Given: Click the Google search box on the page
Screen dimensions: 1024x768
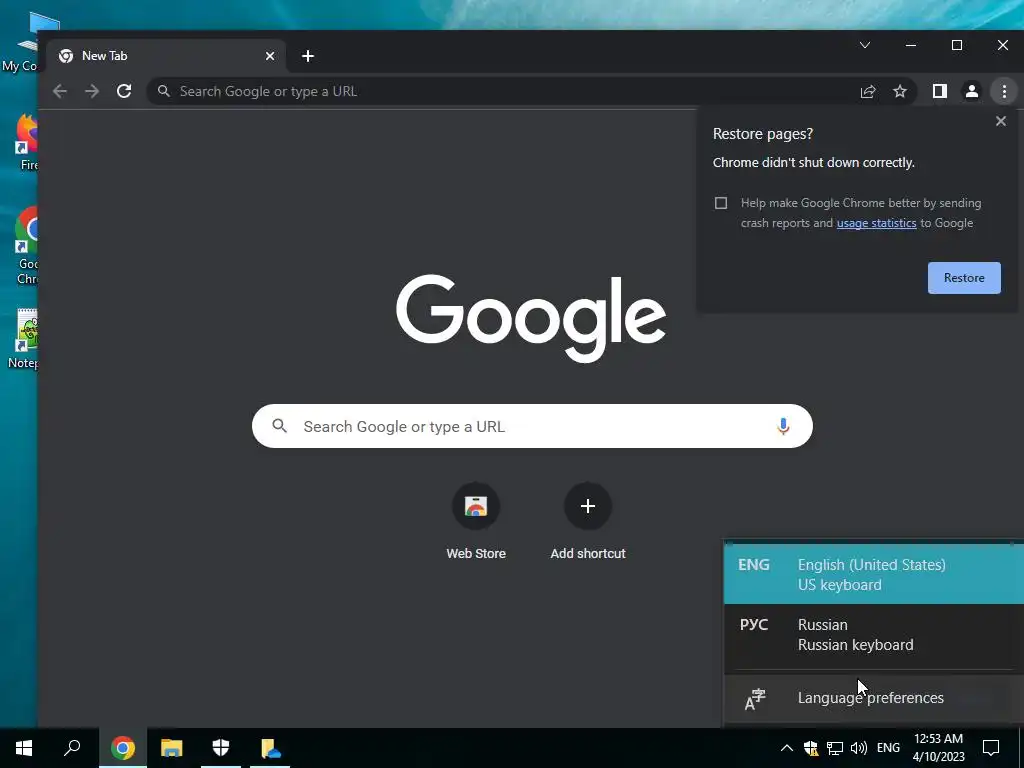Looking at the screenshot, I should pos(532,426).
